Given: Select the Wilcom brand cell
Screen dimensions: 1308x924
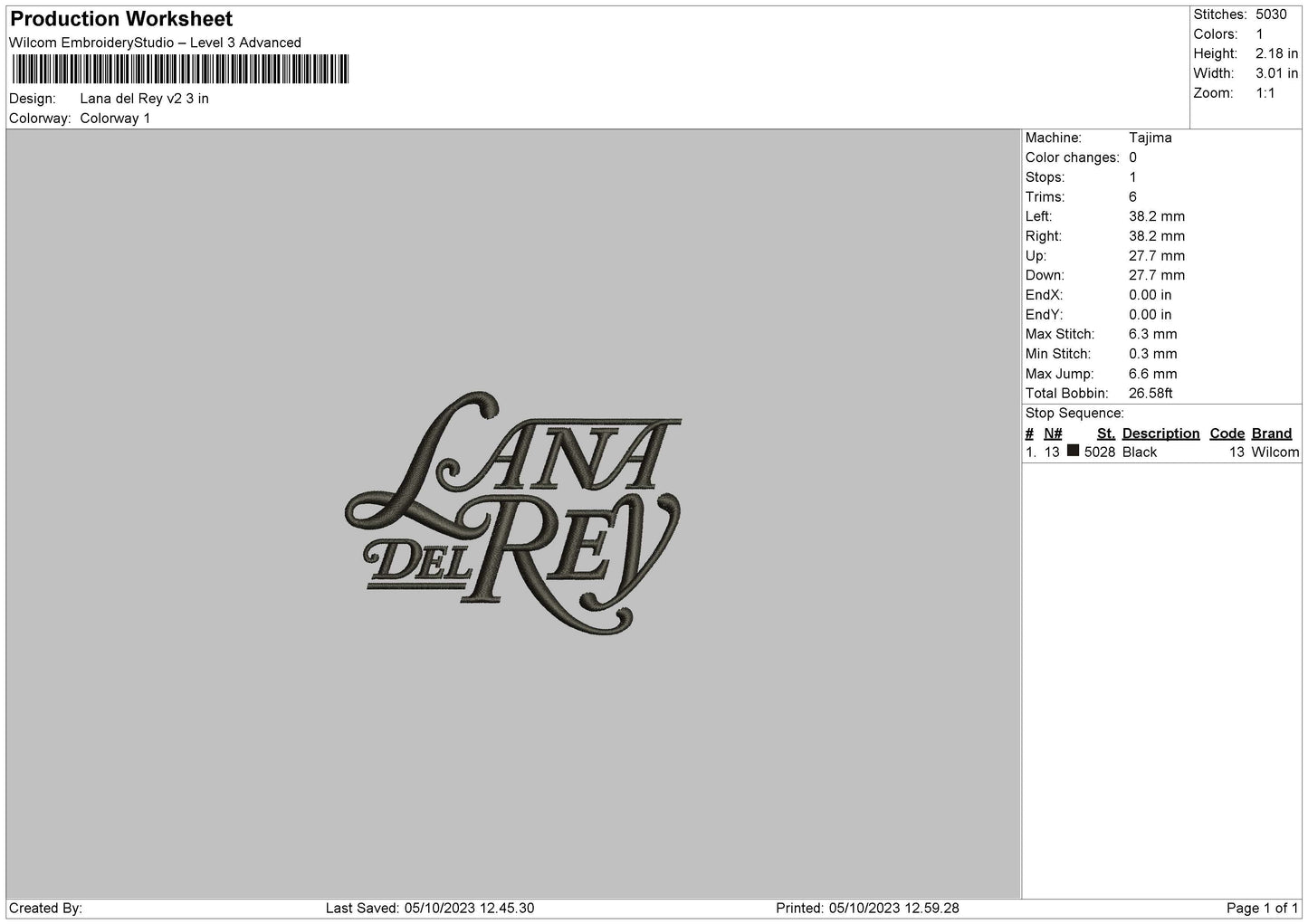Looking at the screenshot, I should 1275,452.
